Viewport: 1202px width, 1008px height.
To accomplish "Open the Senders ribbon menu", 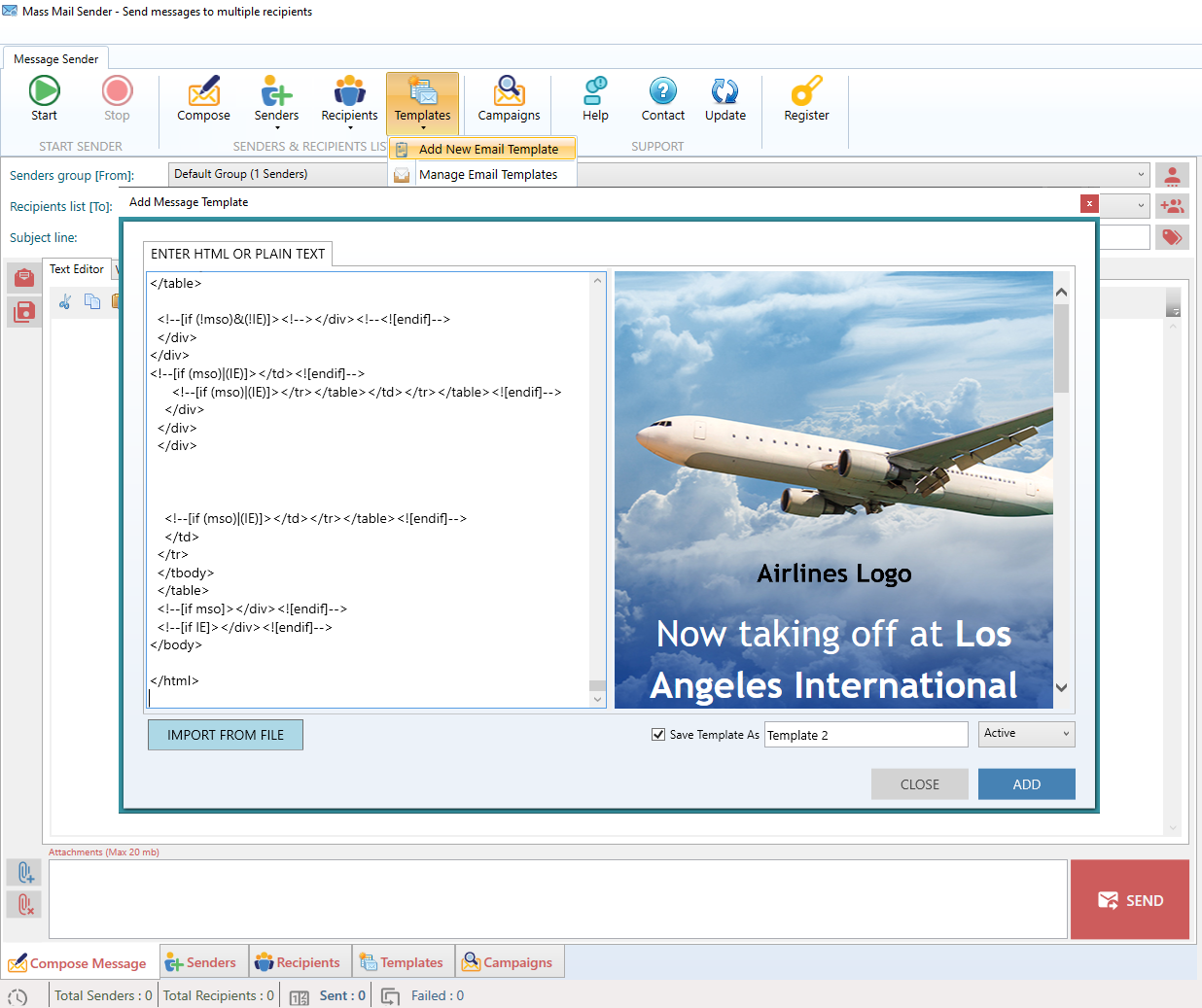I will click(276, 101).
